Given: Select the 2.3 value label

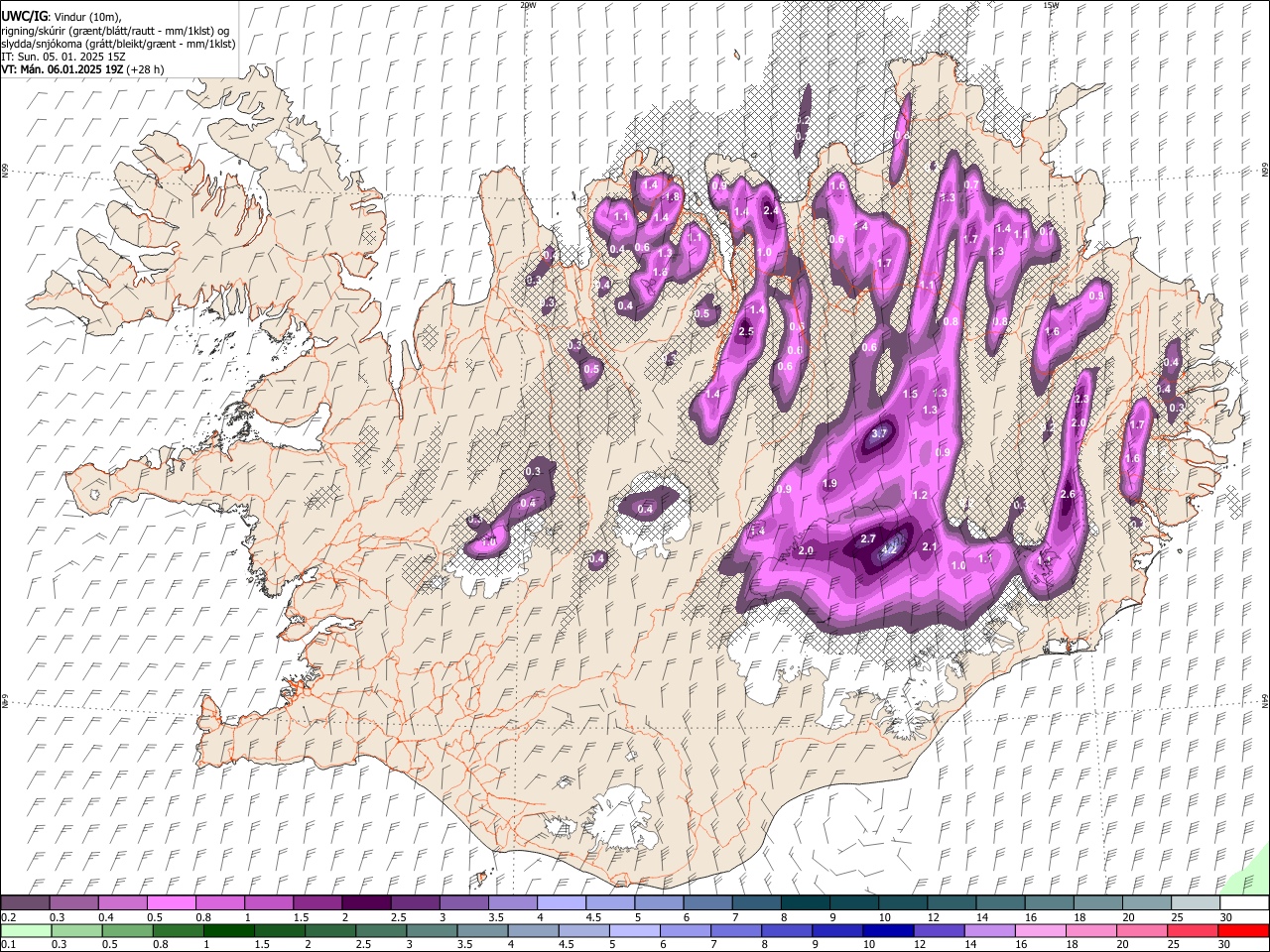Looking at the screenshot, I should 1081,399.
